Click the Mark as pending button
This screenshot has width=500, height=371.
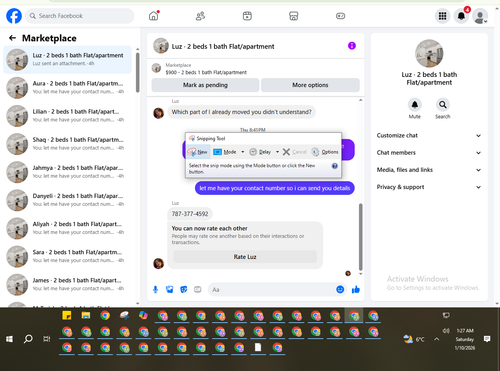205,85
